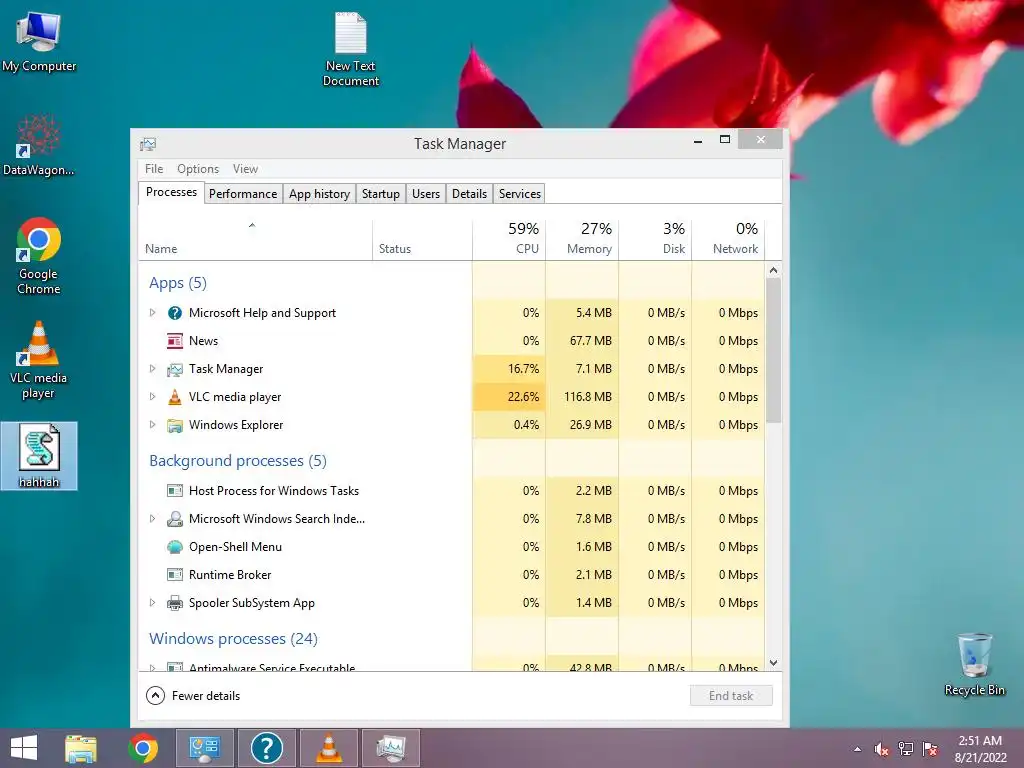Select the DataWagon desktop shortcut
Screen dimensions: 1024x768
(39, 145)
